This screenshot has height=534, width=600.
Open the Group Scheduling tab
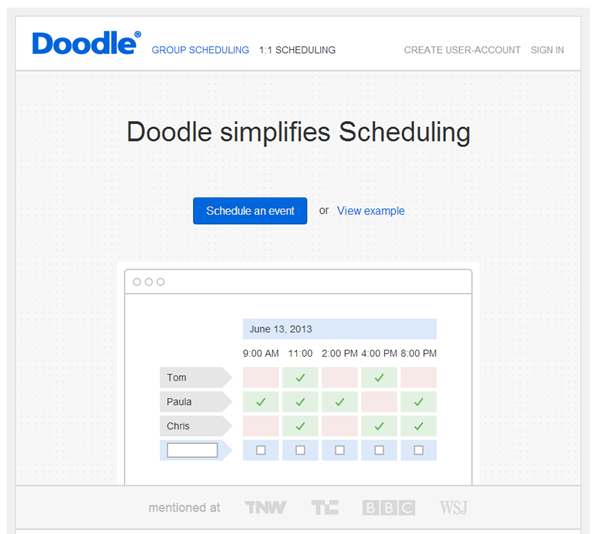tap(200, 50)
